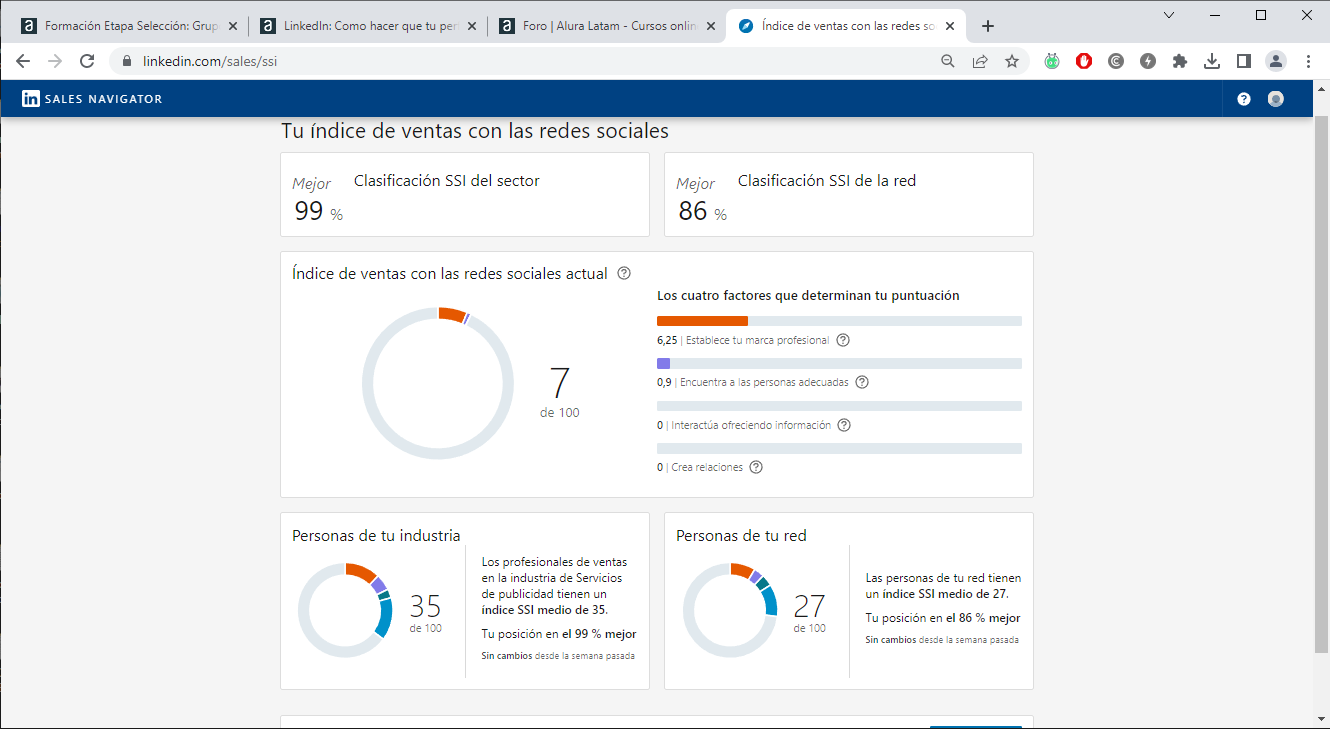
Task: Click Tu posición en el 99 % mejor
Action: [x=559, y=634]
